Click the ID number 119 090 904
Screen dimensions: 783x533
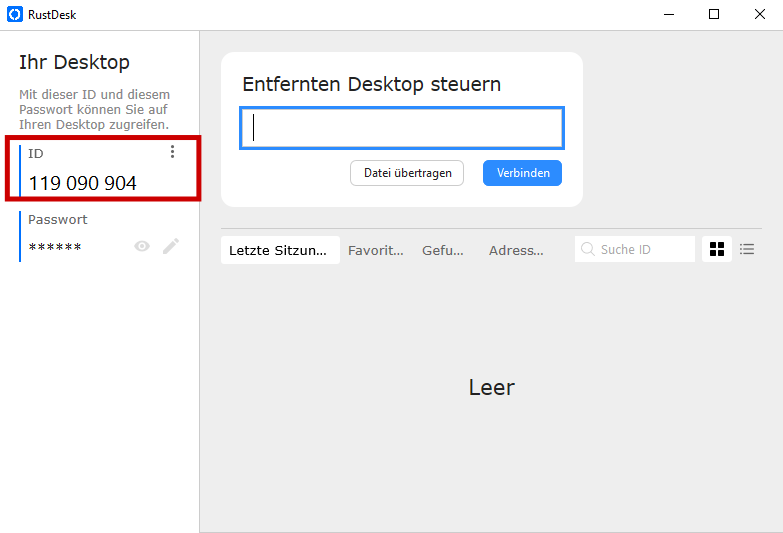(x=83, y=183)
